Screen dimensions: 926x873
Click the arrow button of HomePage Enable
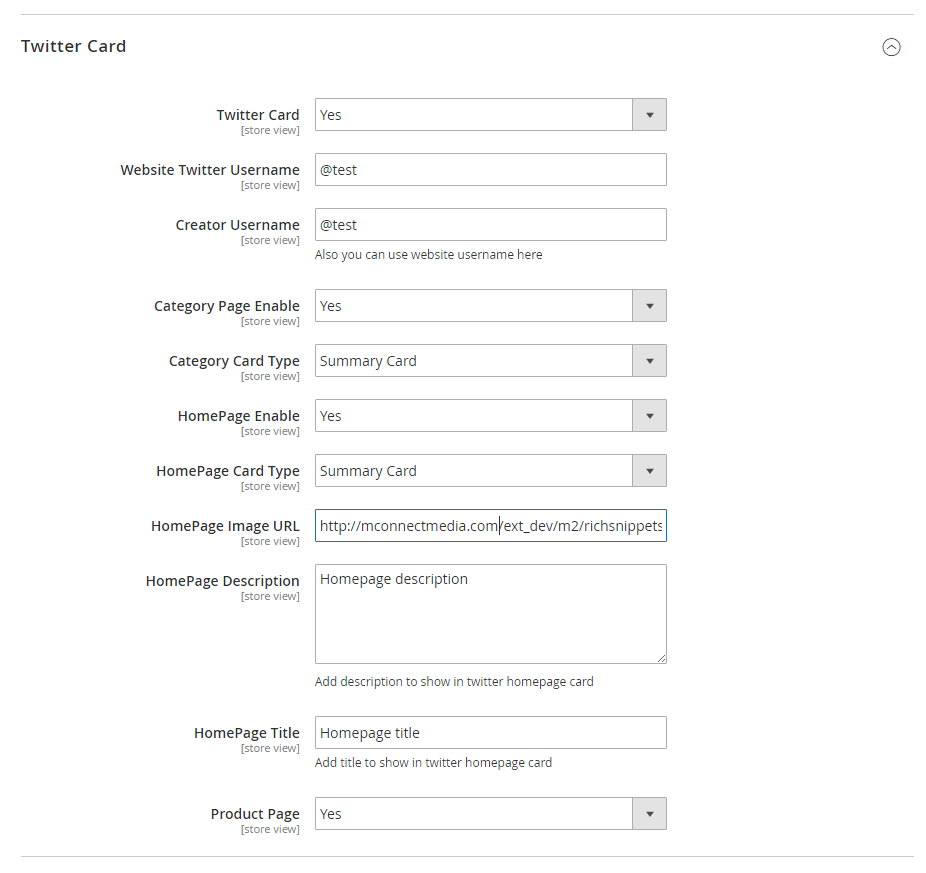click(649, 416)
